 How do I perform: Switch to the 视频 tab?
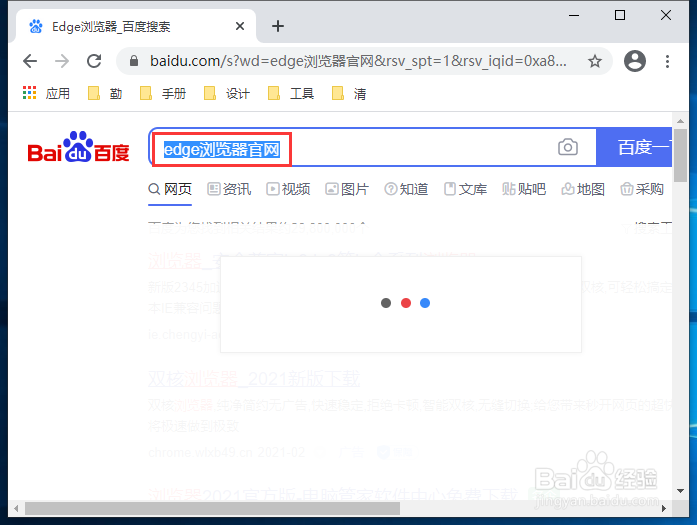tap(288, 189)
